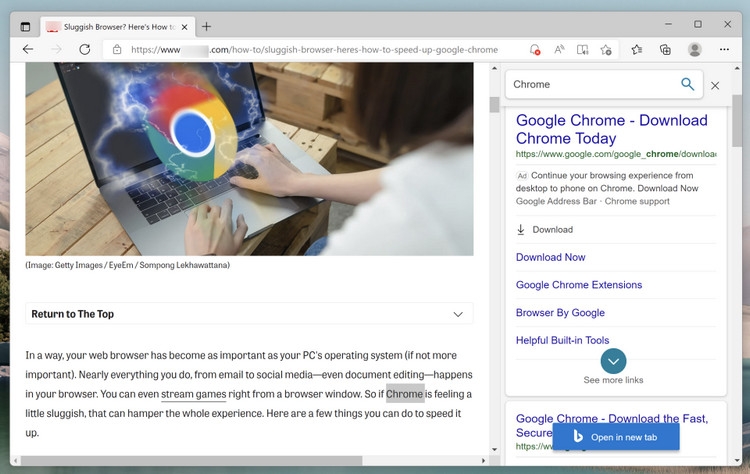The width and height of the screenshot is (750, 474).
Task: Open the Google Chrome Extensions link
Action: [x=578, y=285]
